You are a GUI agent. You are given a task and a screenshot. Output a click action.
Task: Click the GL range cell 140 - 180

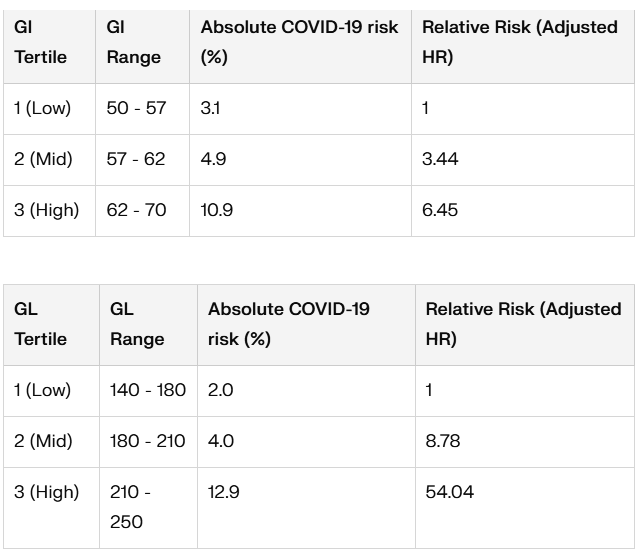click(148, 390)
